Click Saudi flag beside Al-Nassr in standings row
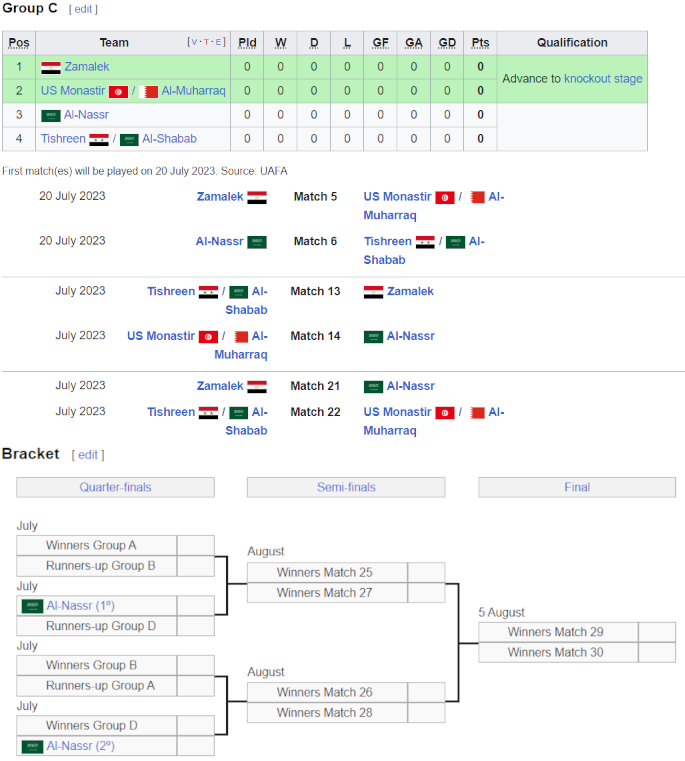685x761 pixels. pyautogui.click(x=51, y=116)
